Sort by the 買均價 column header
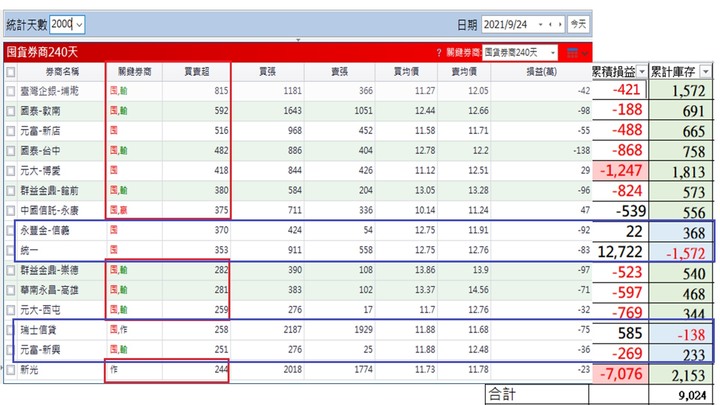 (406, 72)
